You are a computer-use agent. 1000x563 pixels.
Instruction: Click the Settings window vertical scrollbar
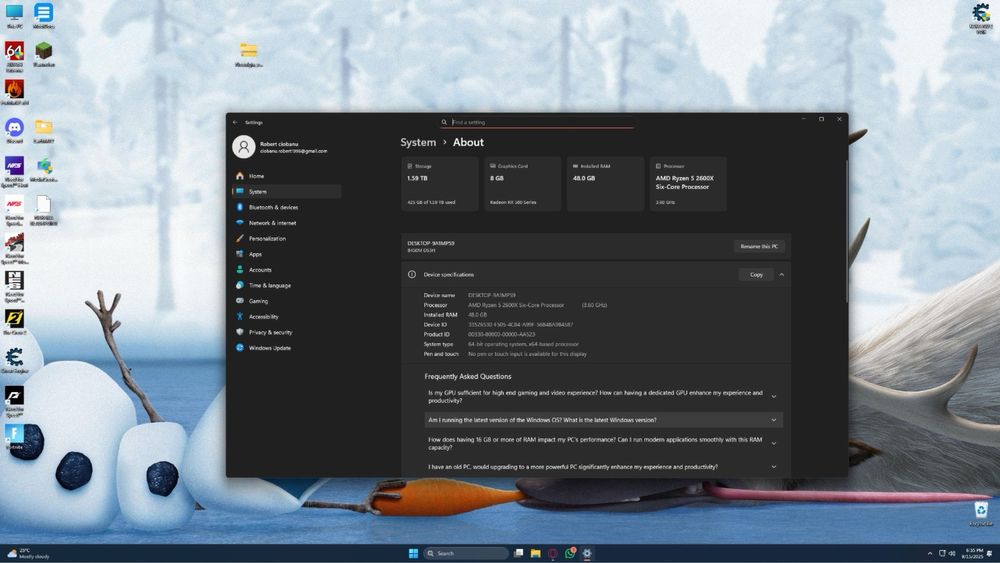coord(846,230)
